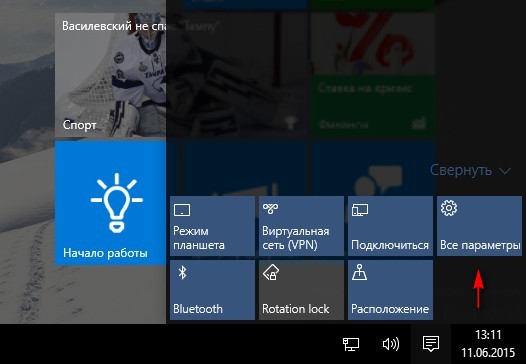Click the volume speaker tray icon

tap(391, 344)
